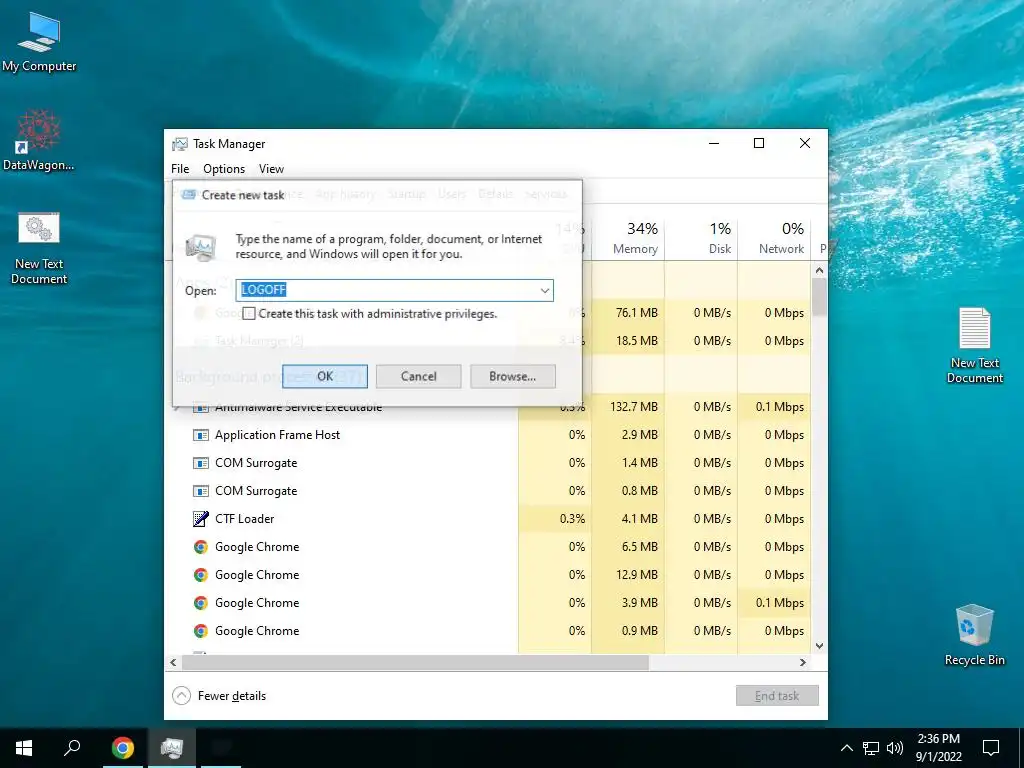
Task: Click the vertical scrollbar down arrow
Action: click(820, 646)
